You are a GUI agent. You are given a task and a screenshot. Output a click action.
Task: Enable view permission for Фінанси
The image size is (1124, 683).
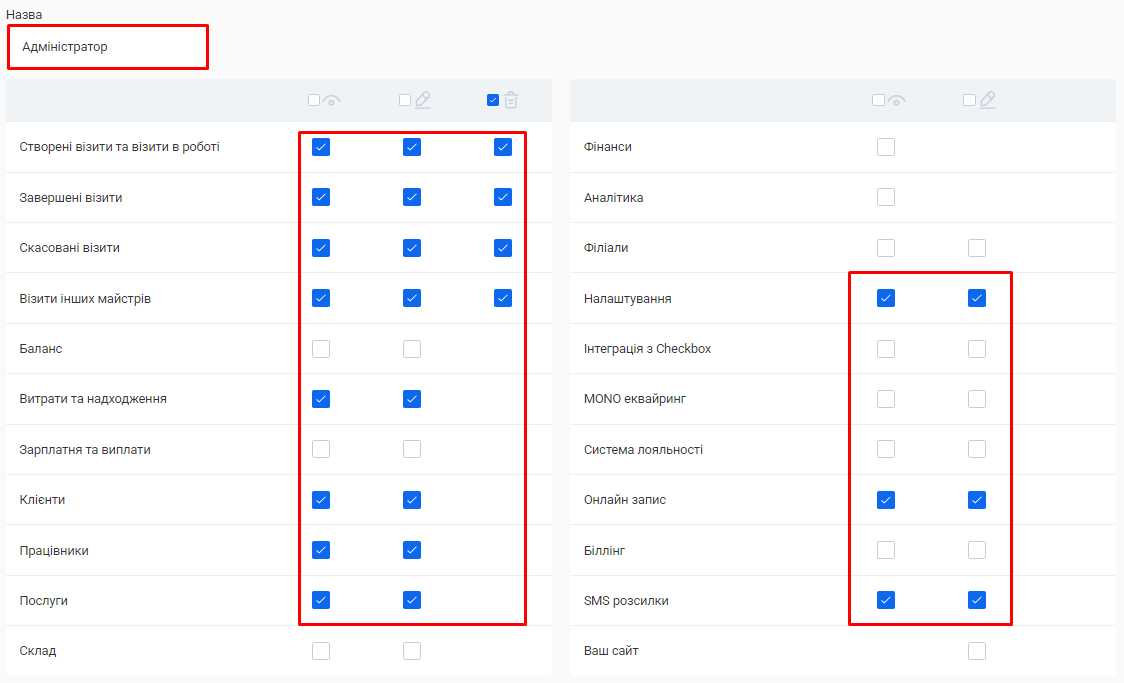(x=886, y=147)
